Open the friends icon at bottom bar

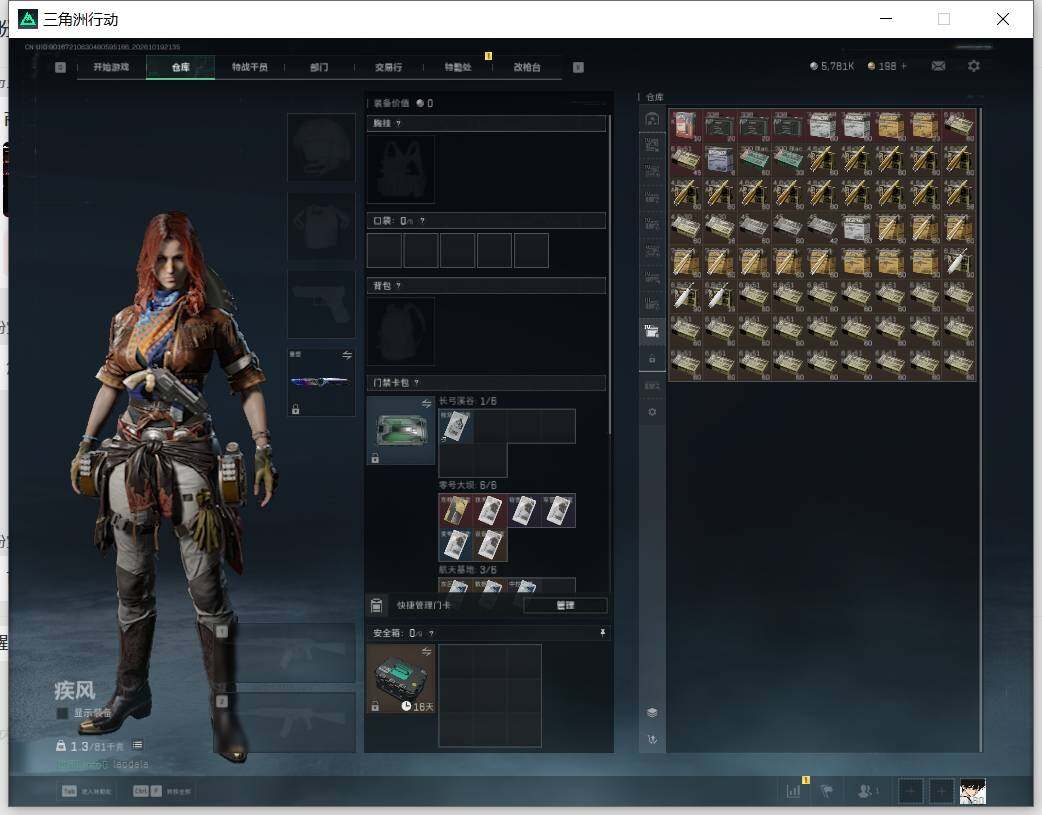[865, 791]
